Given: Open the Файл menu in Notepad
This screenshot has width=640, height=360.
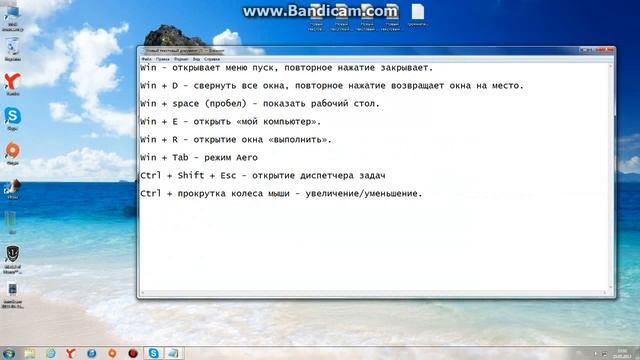Looking at the screenshot, I should coord(146,59).
